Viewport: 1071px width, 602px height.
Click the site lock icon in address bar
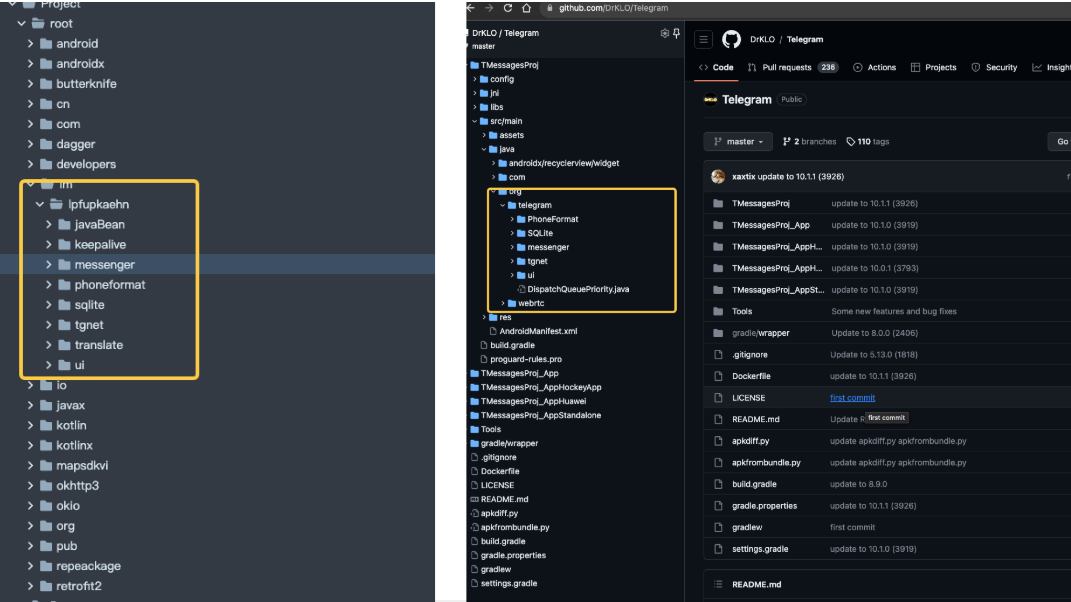(x=549, y=8)
